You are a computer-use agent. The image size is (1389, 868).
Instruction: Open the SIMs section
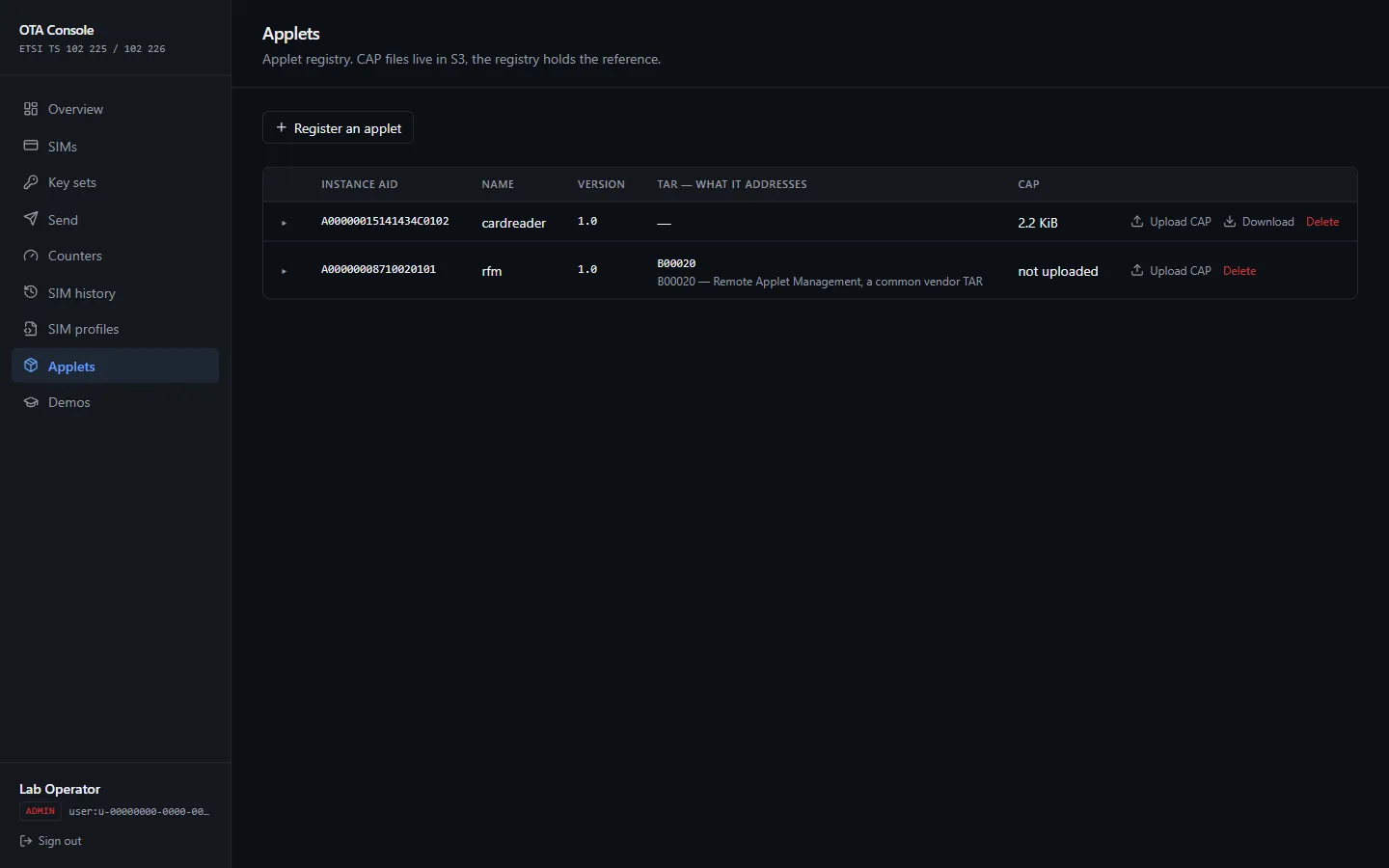[x=115, y=146]
